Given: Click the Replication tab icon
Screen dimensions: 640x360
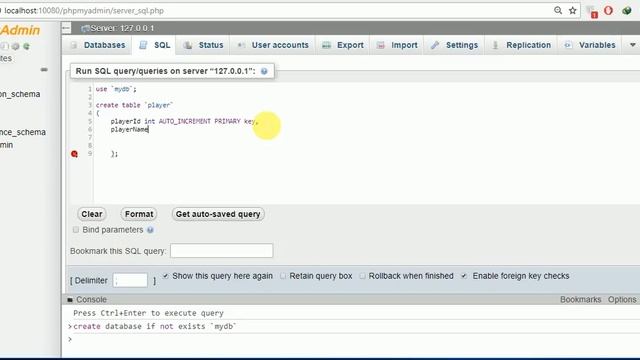Looking at the screenshot, I should point(495,45).
